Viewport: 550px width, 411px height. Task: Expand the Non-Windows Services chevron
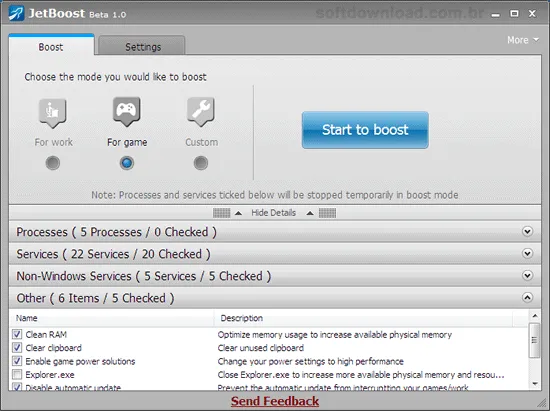click(527, 276)
